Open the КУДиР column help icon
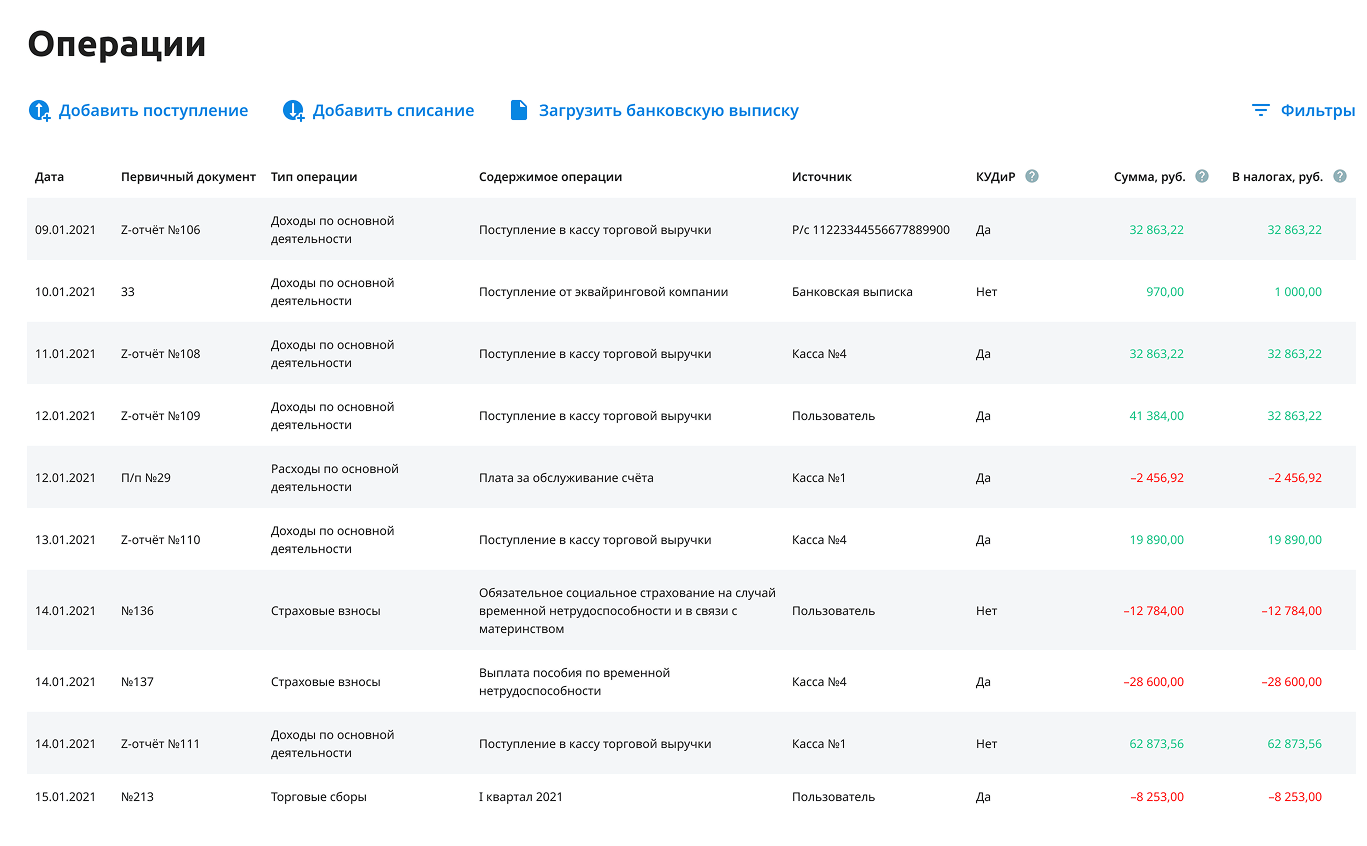1367x846 pixels. 1031,176
